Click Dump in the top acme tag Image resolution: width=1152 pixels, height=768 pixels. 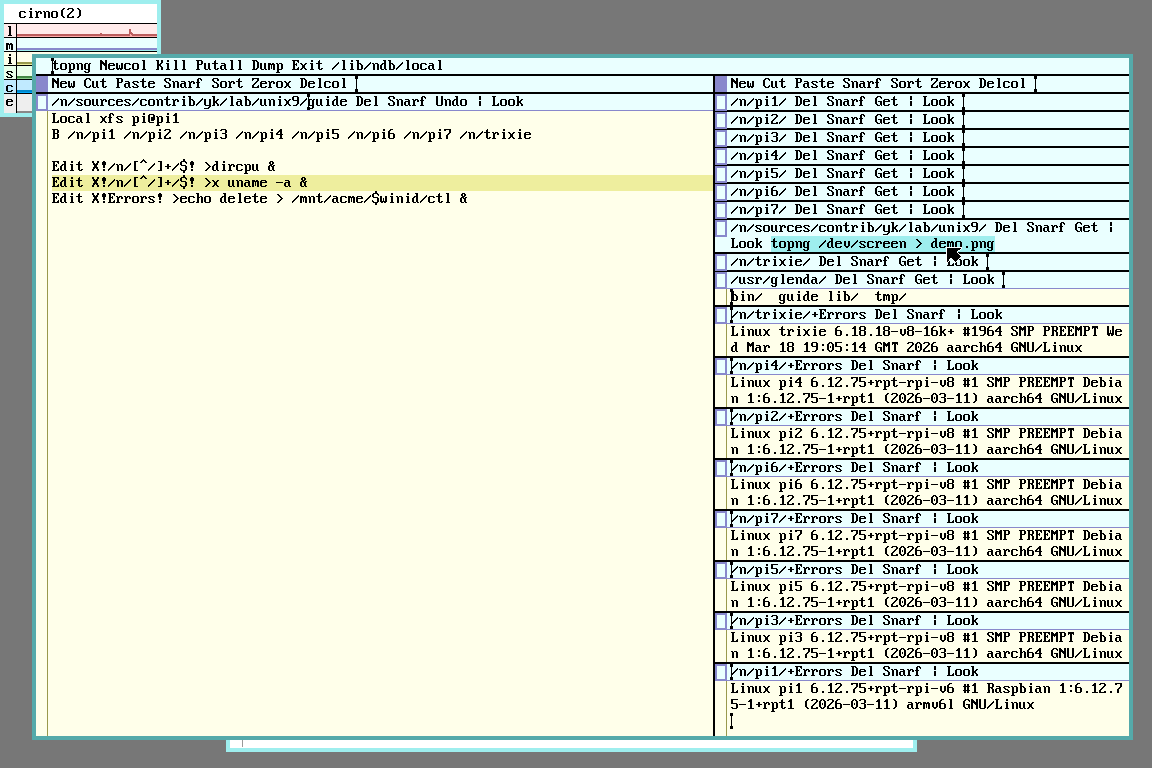coord(267,66)
